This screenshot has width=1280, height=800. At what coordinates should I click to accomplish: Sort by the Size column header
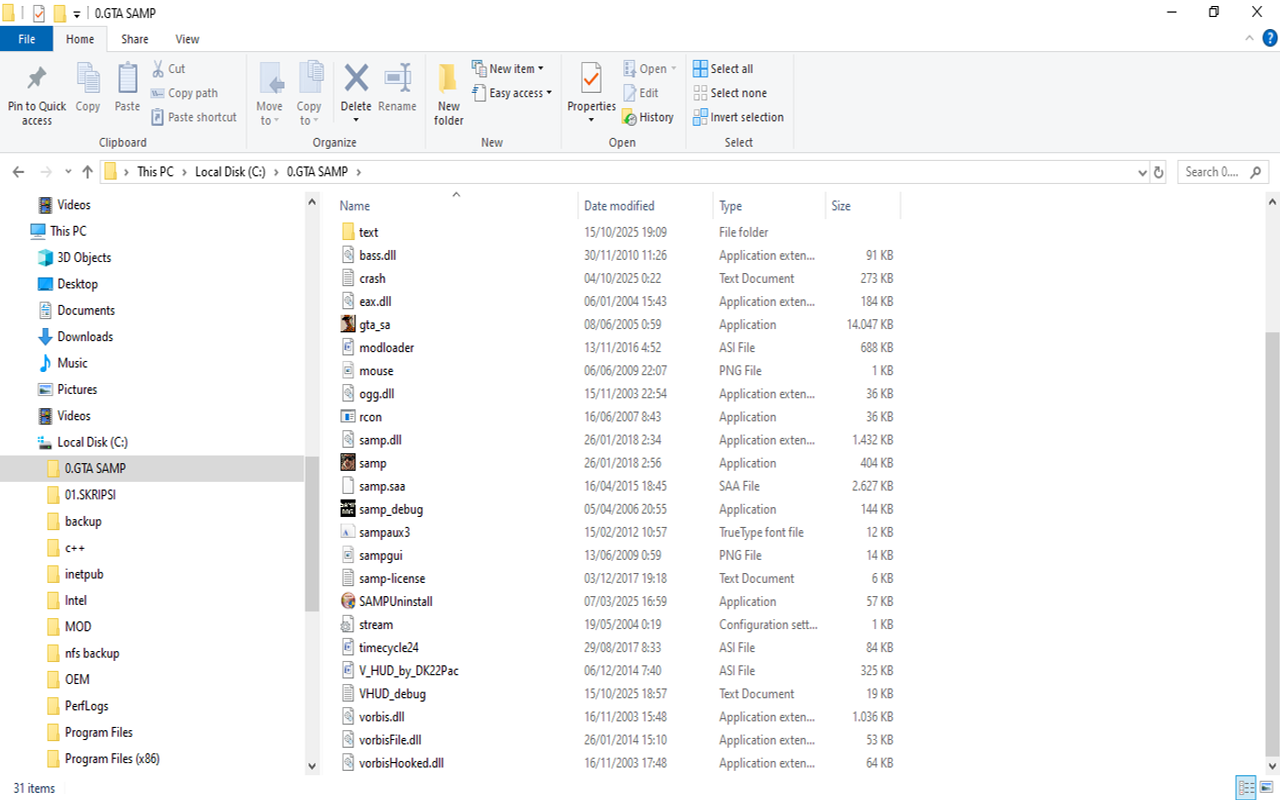(863, 206)
